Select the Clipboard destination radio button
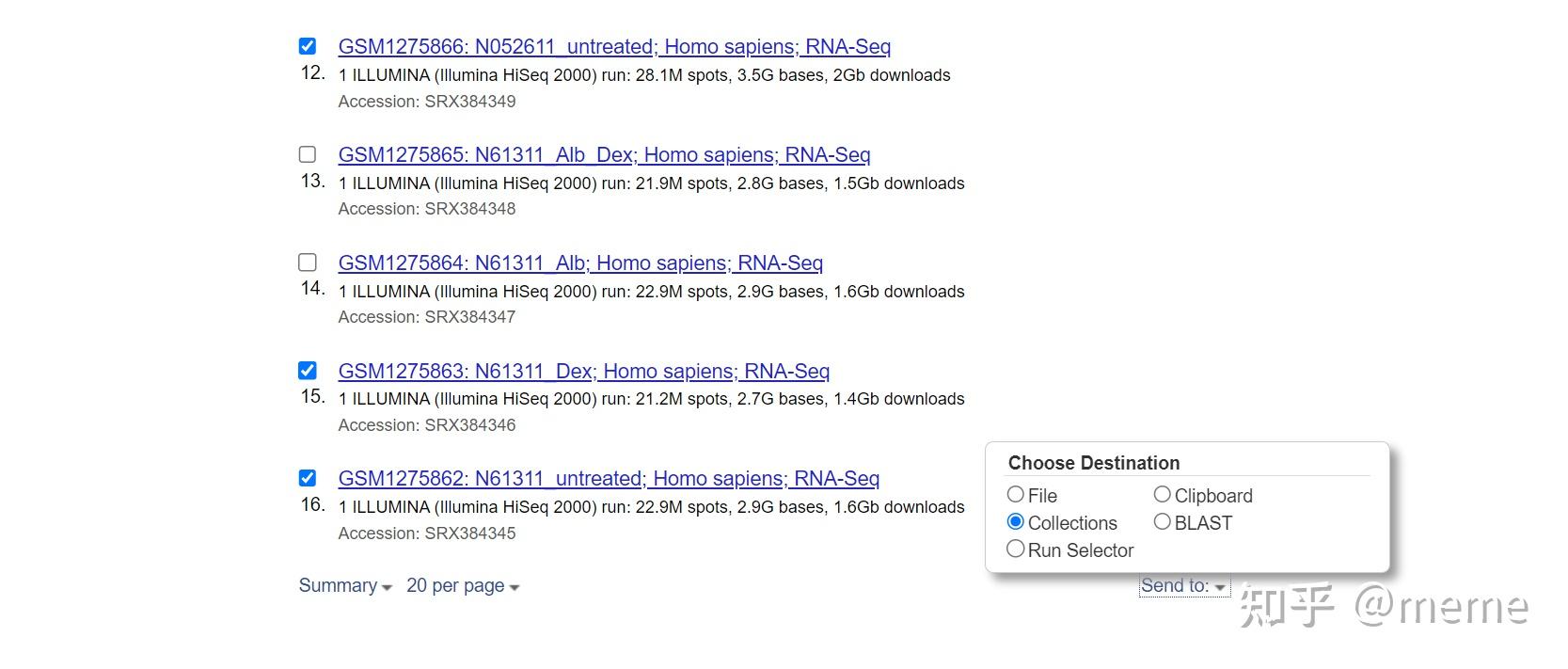The width and height of the screenshot is (1568, 669). point(1163,495)
